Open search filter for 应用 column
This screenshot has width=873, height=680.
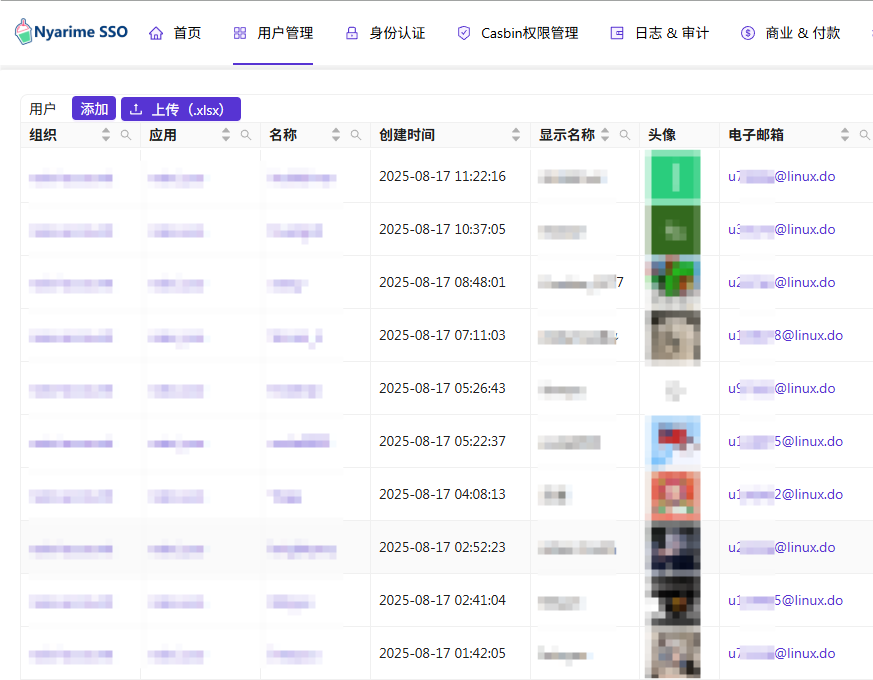click(x=246, y=135)
